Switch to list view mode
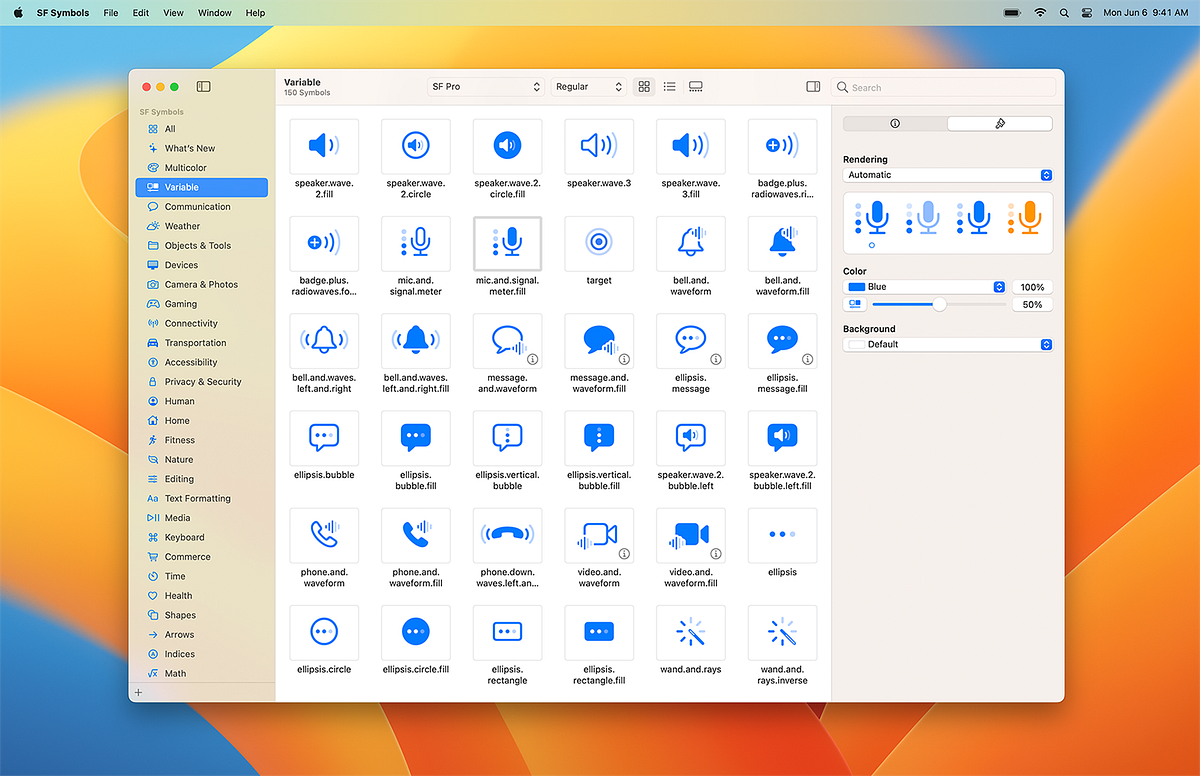1200x776 pixels. coord(669,87)
